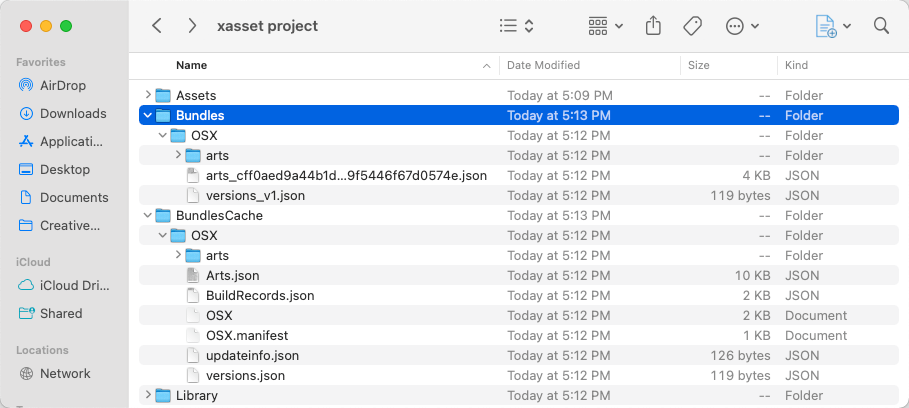Select the OSX.manifest file
This screenshot has width=909, height=408.
pyautogui.click(x=246, y=335)
